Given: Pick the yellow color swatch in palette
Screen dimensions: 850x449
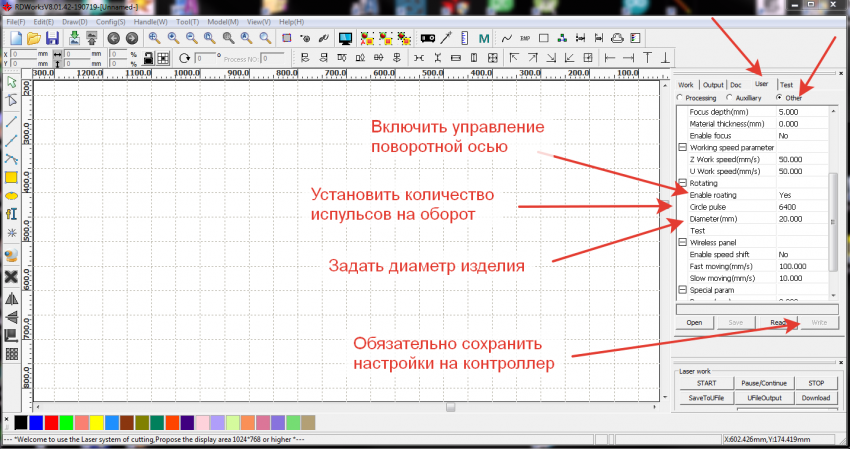Looking at the screenshot, I should pyautogui.click(x=96, y=422).
